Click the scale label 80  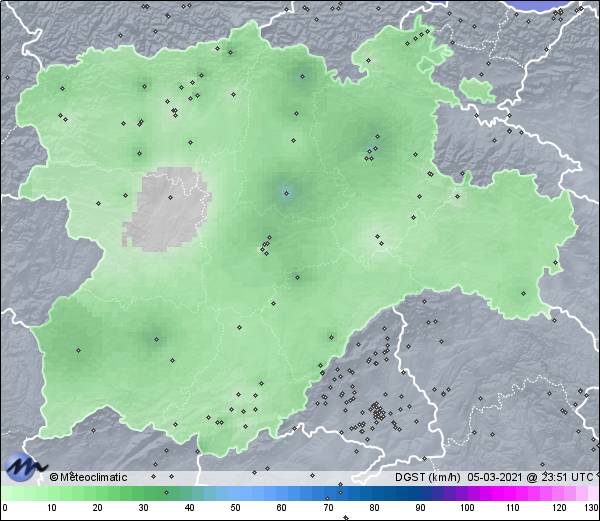click(374, 508)
